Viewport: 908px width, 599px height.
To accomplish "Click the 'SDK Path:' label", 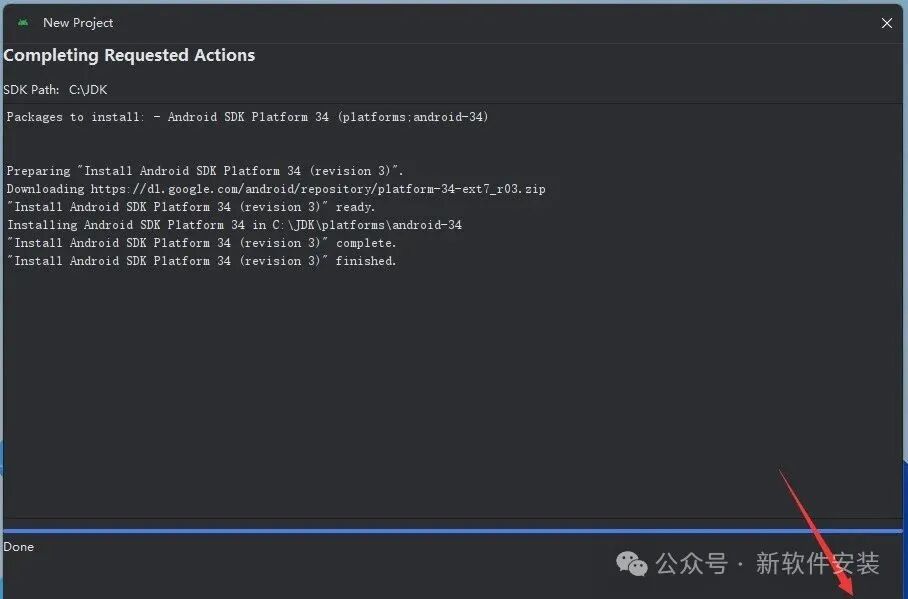I will (31, 90).
